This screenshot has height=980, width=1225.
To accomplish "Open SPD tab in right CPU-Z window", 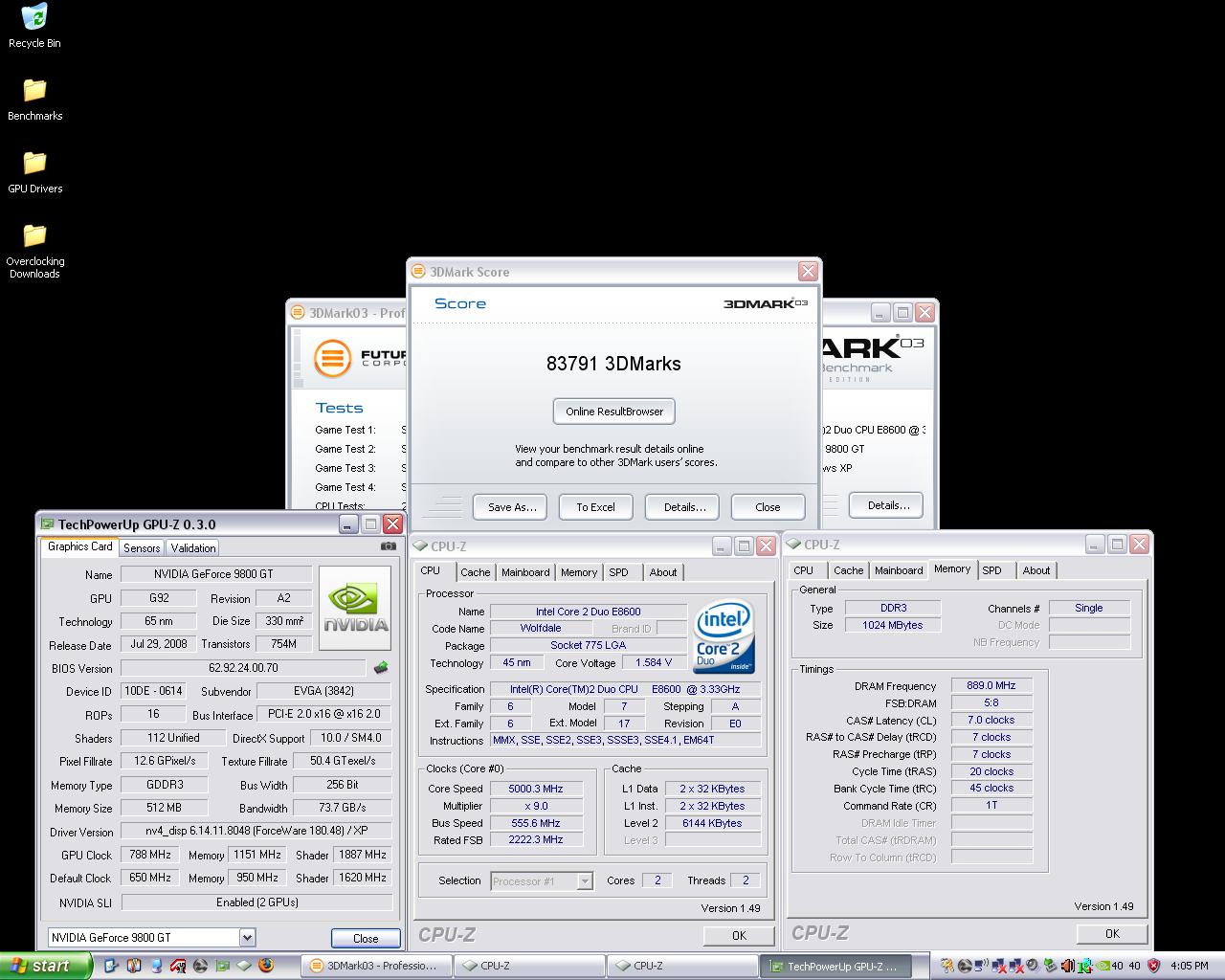I will (992, 570).
